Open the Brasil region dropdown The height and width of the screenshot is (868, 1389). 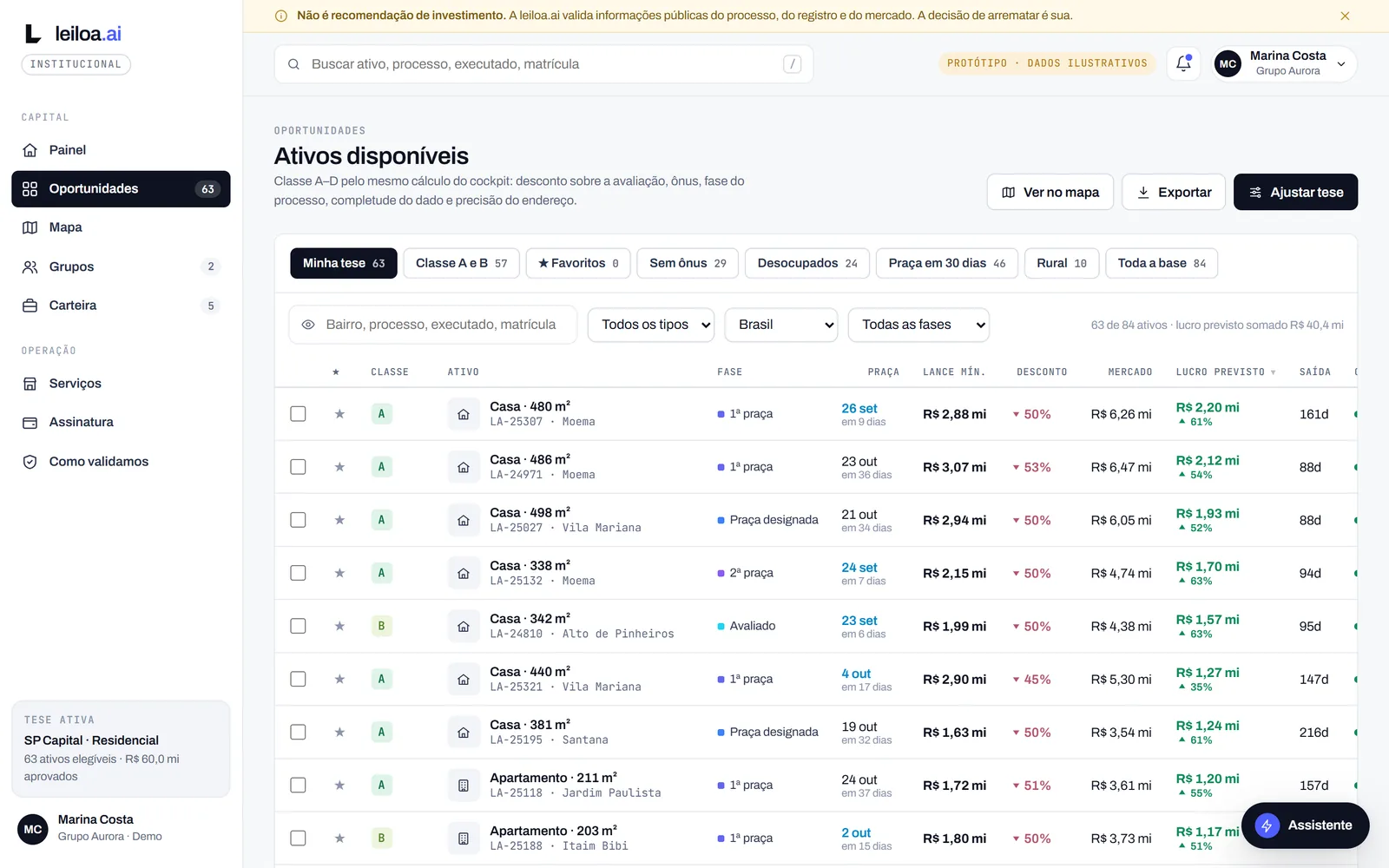pyautogui.click(x=781, y=325)
